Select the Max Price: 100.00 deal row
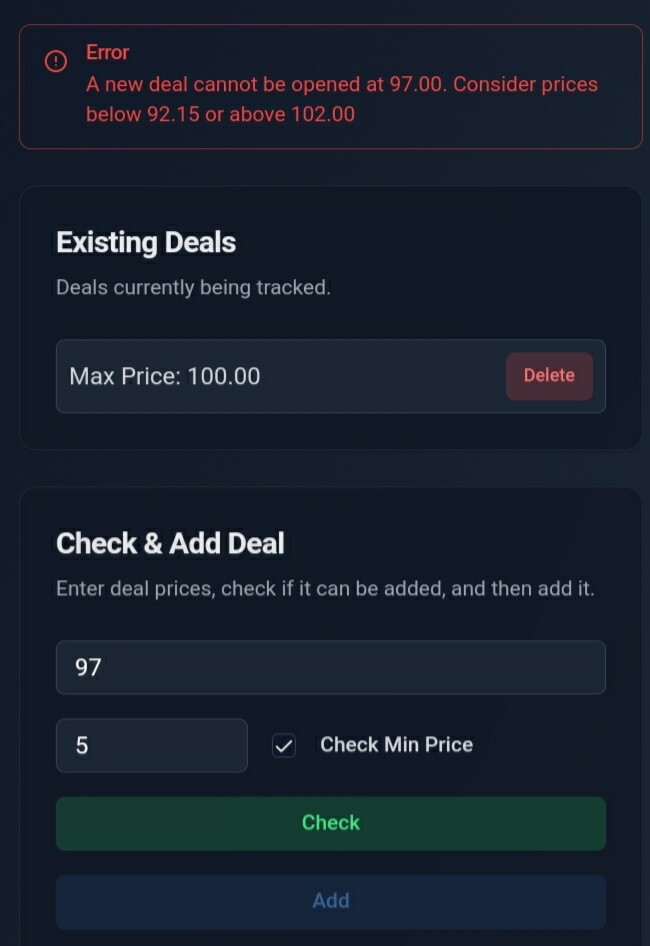 [331, 376]
